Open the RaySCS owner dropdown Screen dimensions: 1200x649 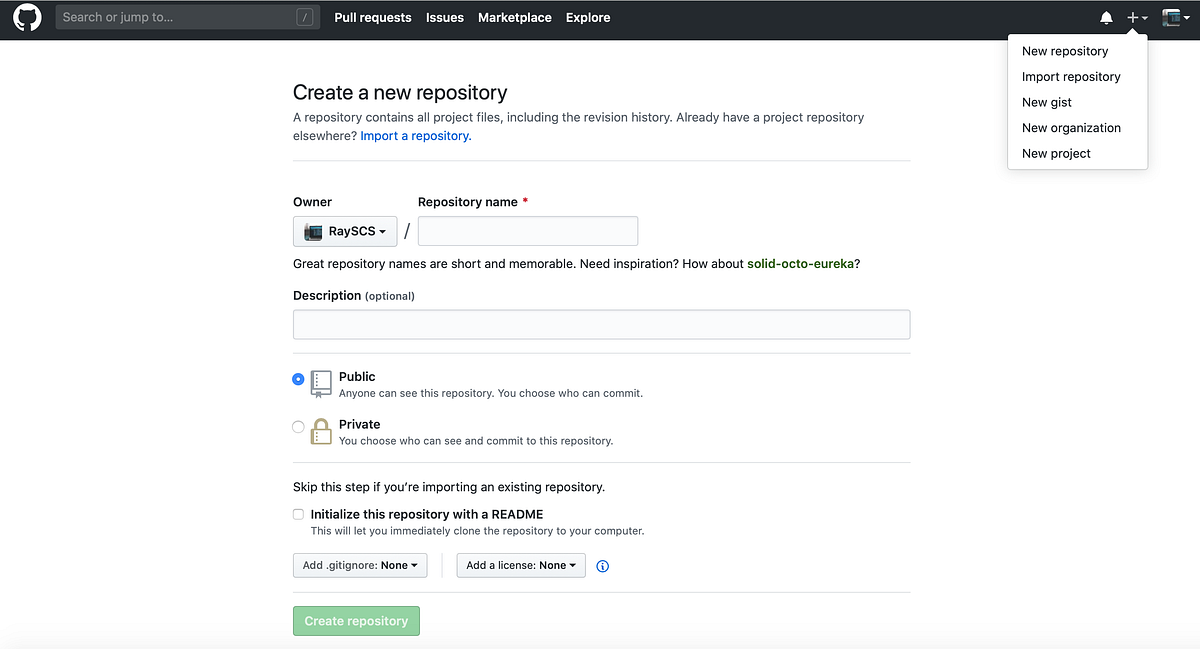[x=345, y=231]
